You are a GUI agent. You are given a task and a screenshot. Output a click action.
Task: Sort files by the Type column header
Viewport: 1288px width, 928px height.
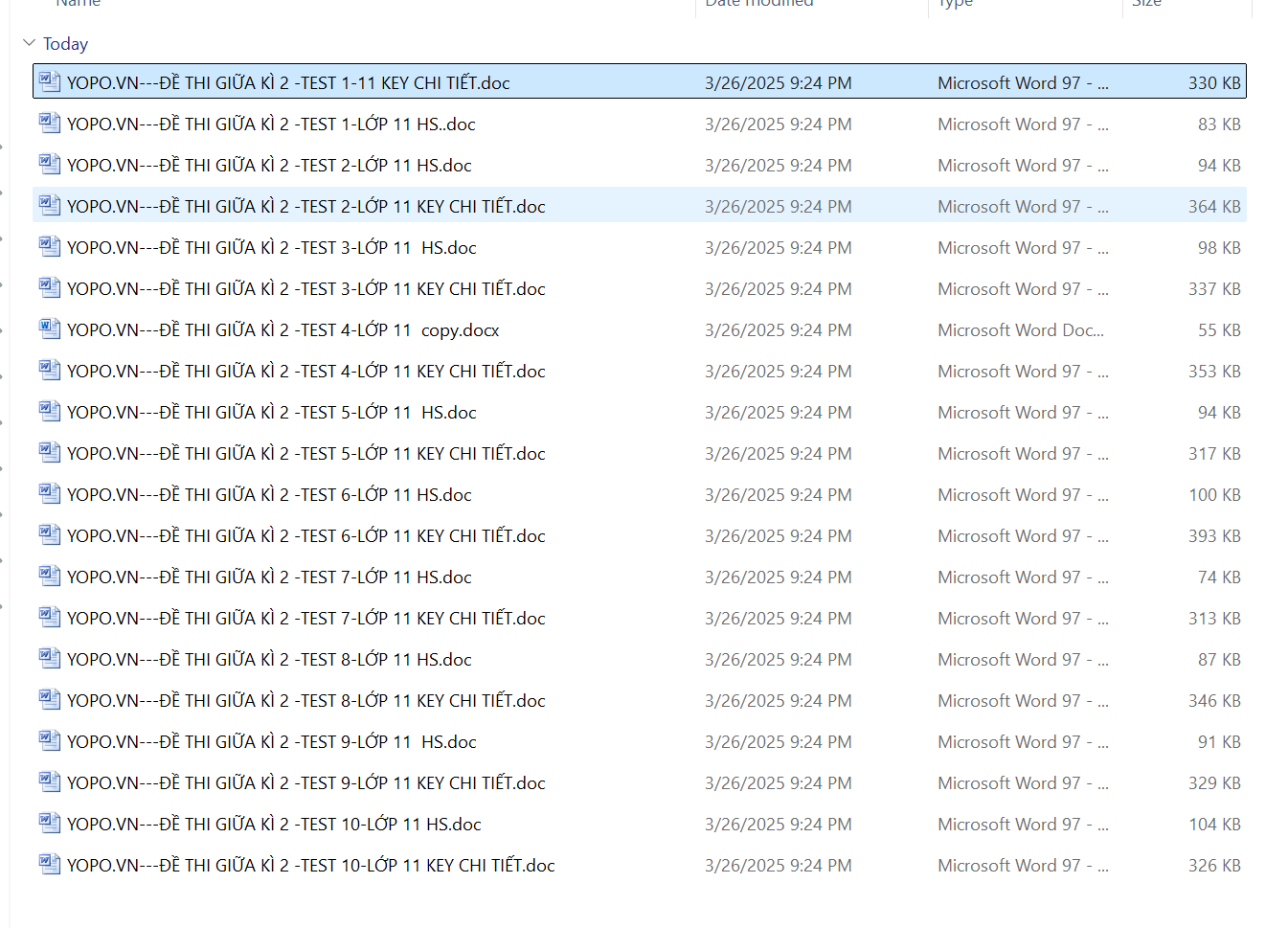(x=955, y=4)
